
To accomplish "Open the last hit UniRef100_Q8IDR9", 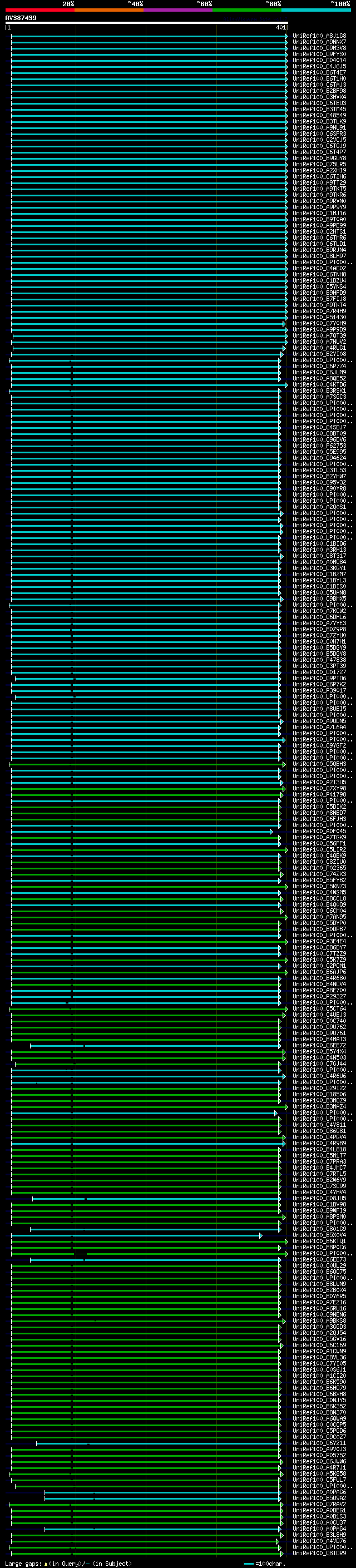I will (319, 1553).
